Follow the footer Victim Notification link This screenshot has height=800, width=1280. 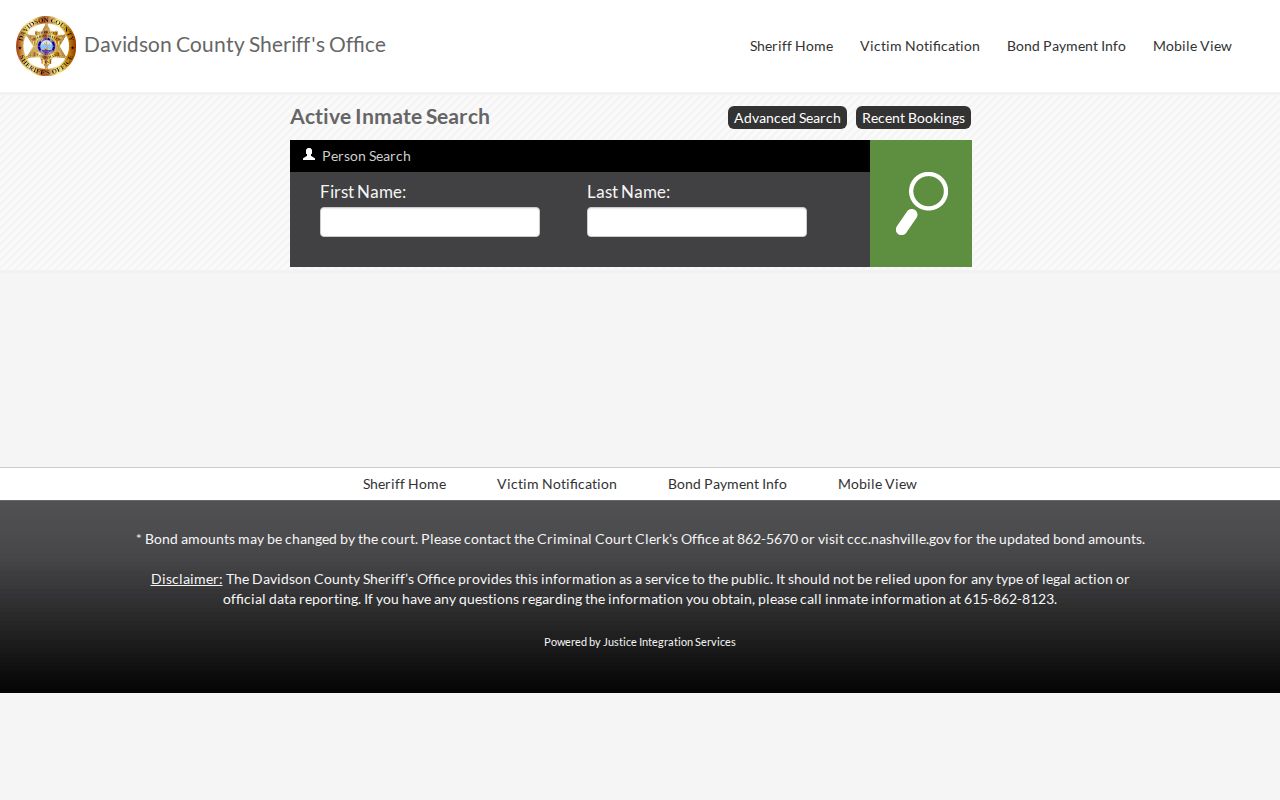[557, 484]
